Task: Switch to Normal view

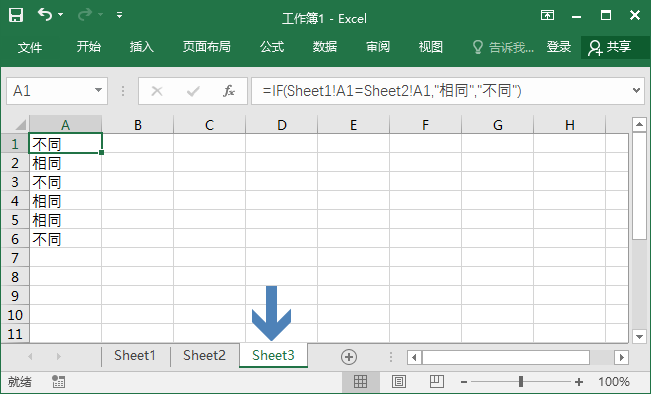Action: click(x=360, y=381)
